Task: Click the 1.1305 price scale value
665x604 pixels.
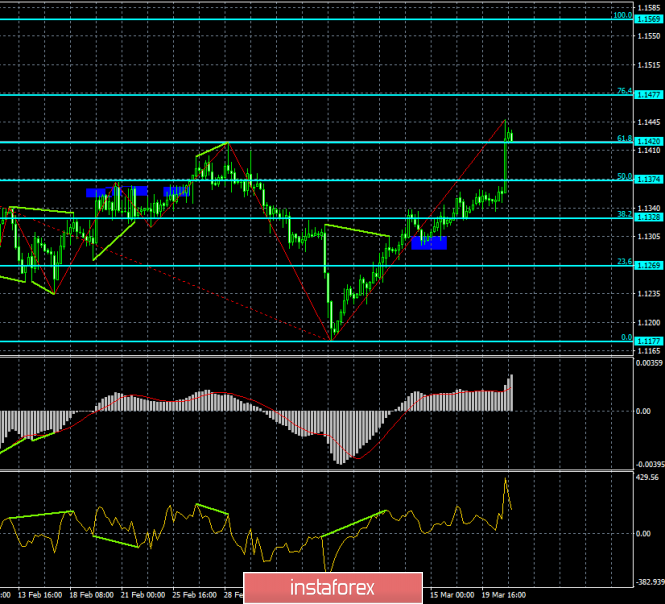Action: [649, 237]
